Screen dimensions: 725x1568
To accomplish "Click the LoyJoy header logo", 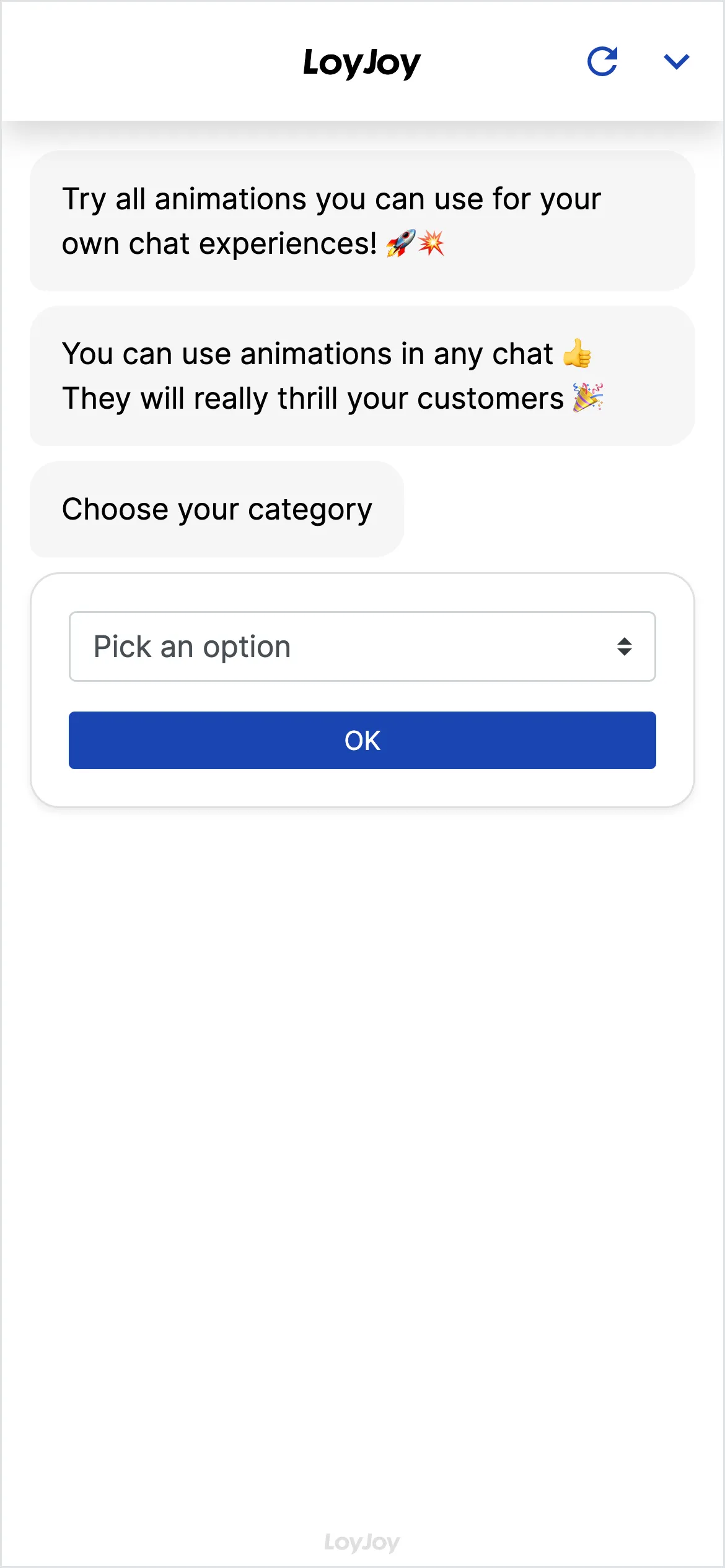I will (x=362, y=63).
